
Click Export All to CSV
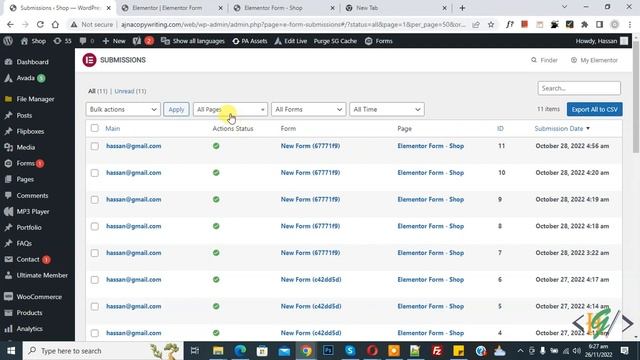(594, 109)
